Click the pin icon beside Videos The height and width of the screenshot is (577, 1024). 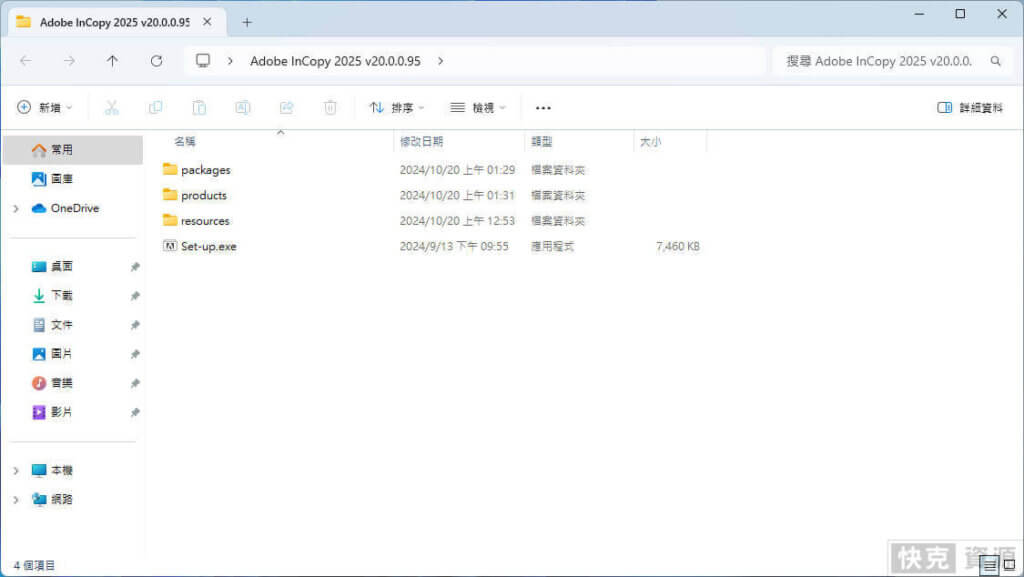click(x=135, y=413)
